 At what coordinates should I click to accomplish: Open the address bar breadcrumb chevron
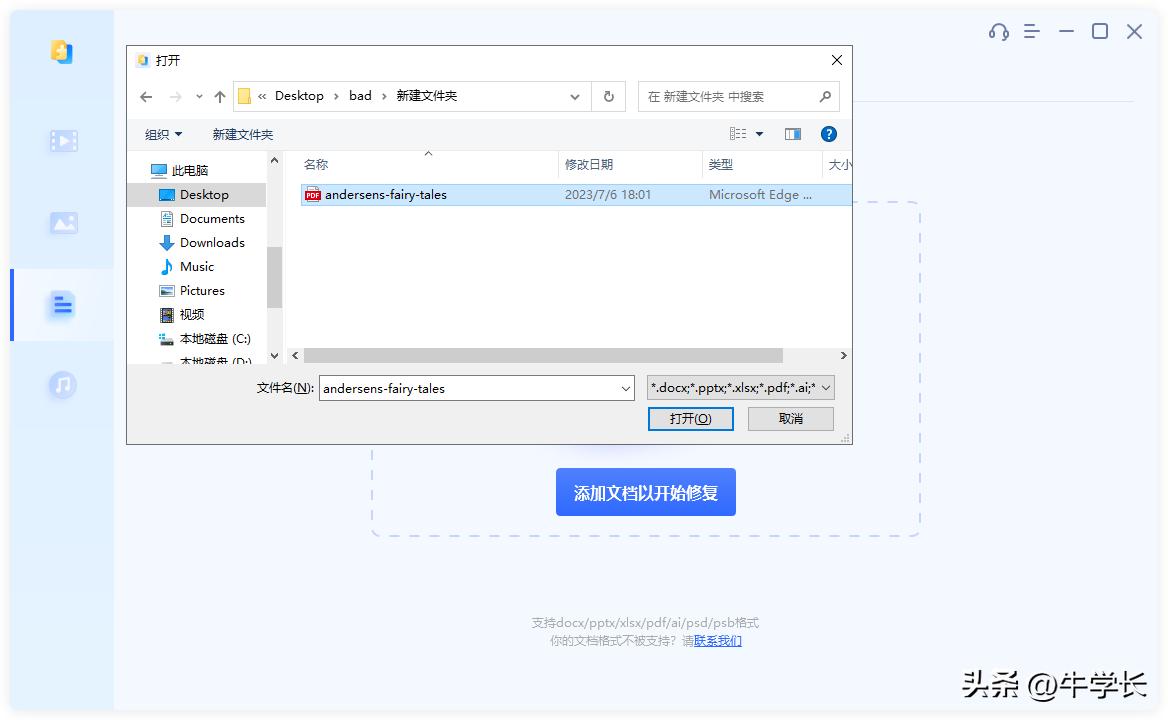(575, 96)
